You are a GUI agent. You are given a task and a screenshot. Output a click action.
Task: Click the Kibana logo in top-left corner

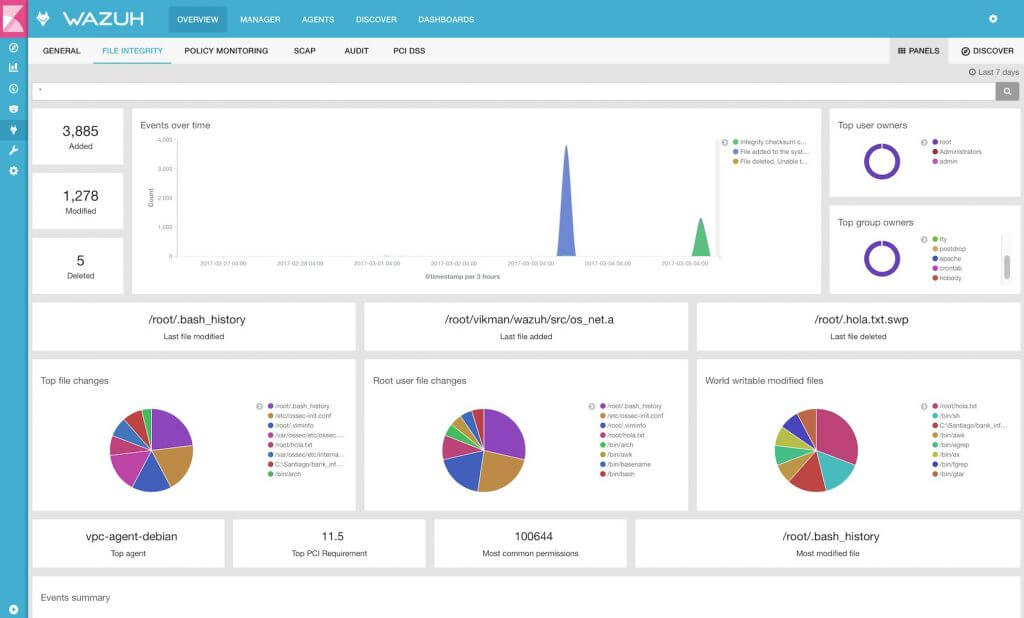click(x=13, y=18)
